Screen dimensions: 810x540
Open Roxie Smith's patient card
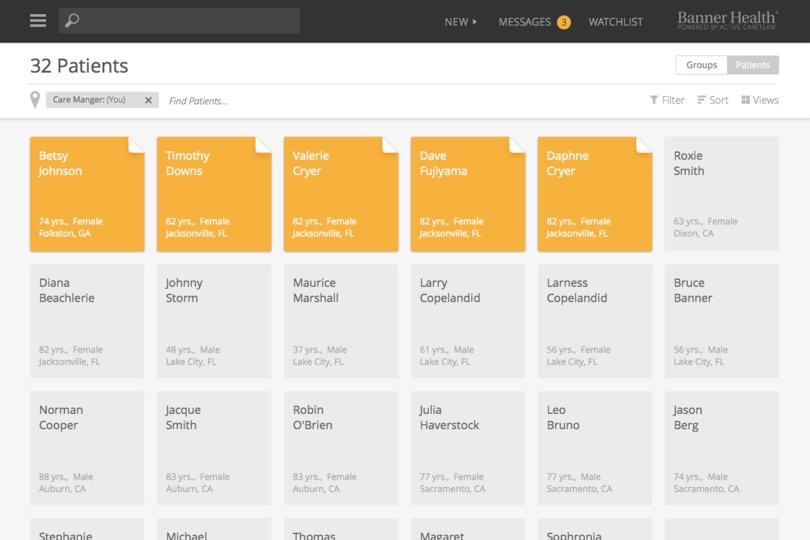(x=721, y=194)
